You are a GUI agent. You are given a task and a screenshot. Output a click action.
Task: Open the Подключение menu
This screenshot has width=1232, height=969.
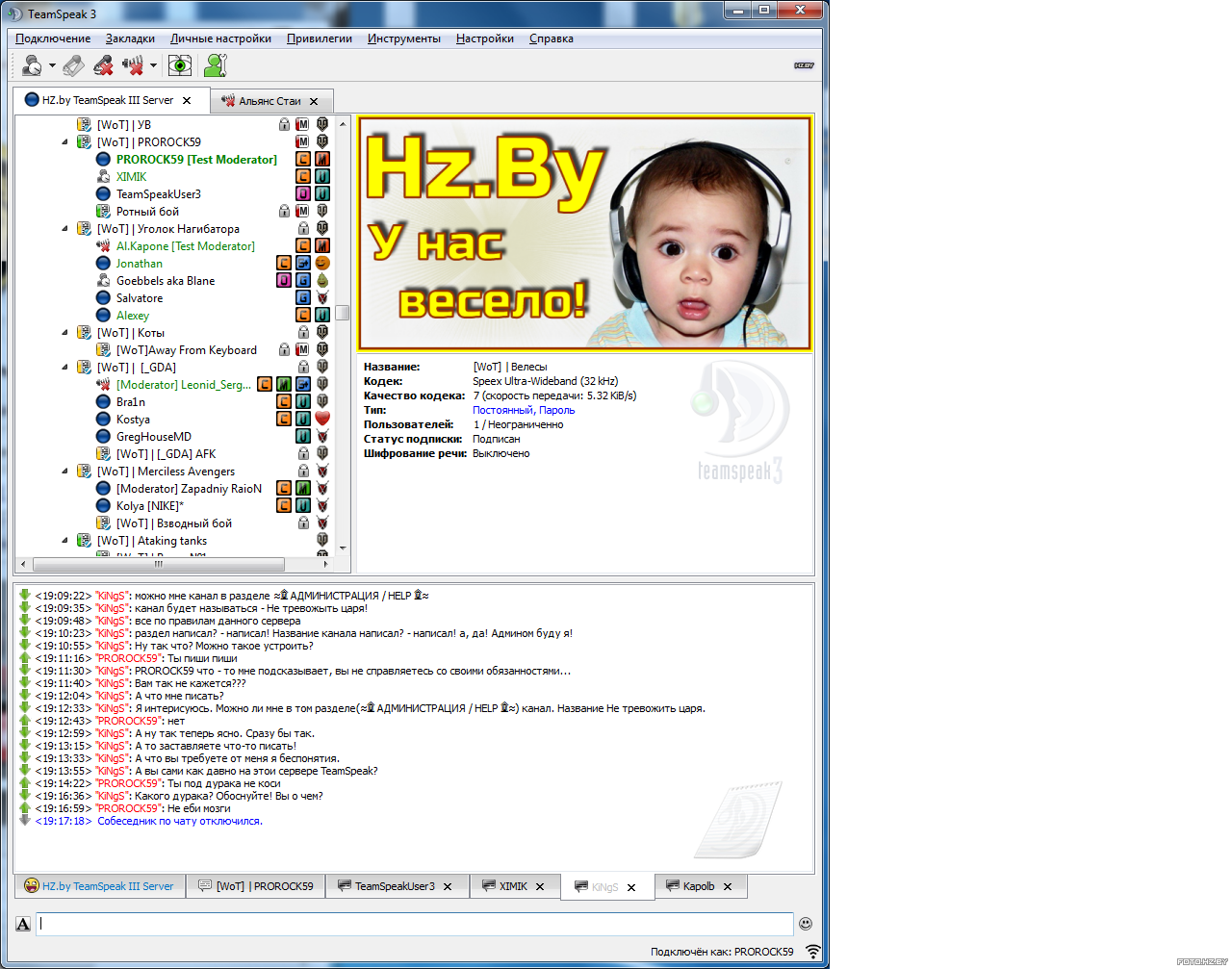53,38
